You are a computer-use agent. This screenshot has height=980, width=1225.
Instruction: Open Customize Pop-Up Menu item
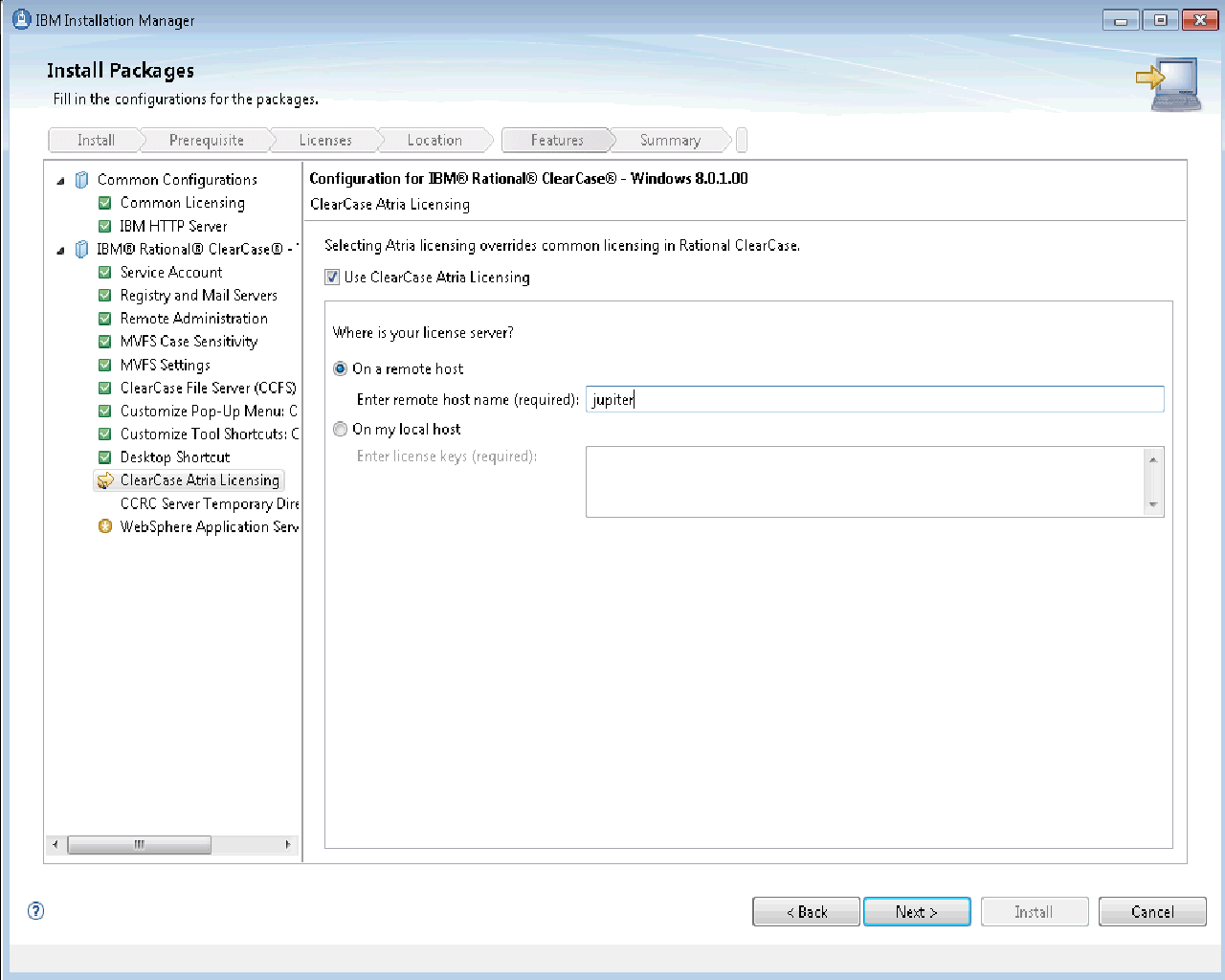(x=209, y=411)
